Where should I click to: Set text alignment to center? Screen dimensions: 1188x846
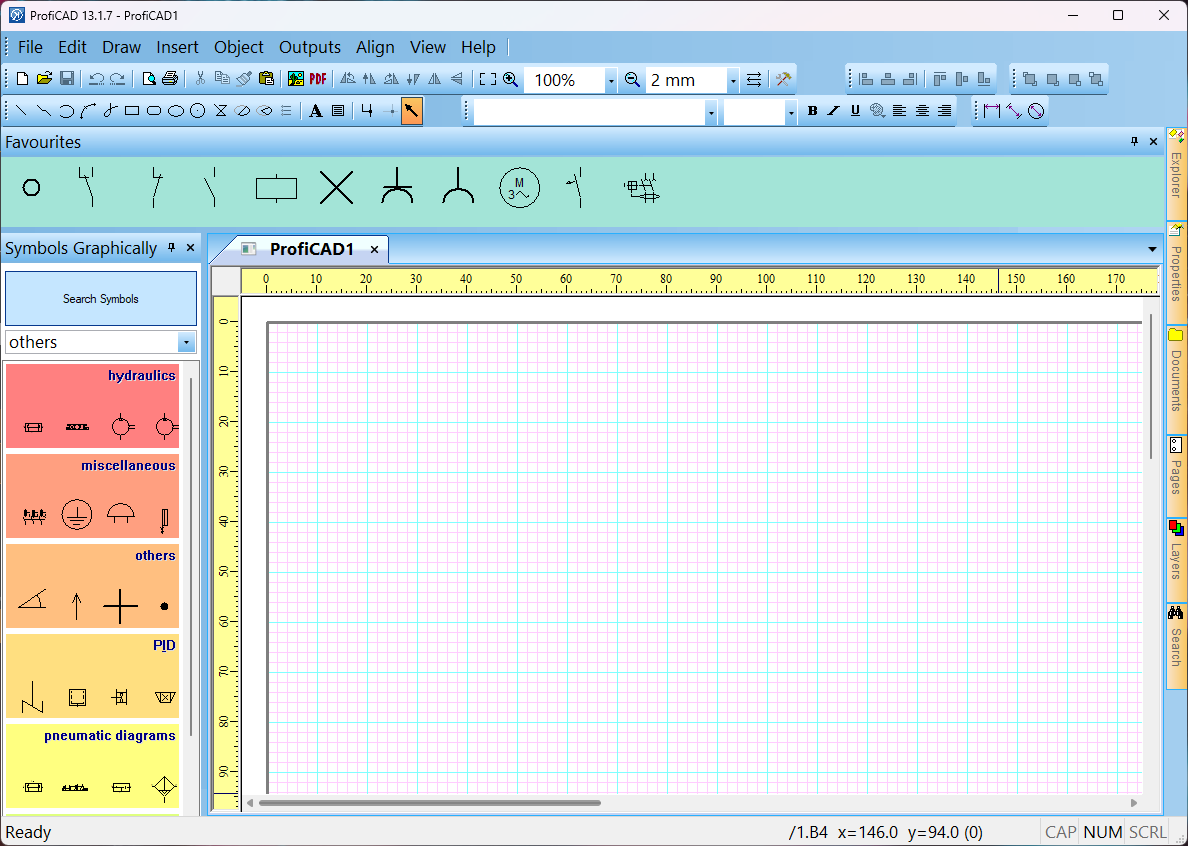pyautogui.click(x=922, y=111)
